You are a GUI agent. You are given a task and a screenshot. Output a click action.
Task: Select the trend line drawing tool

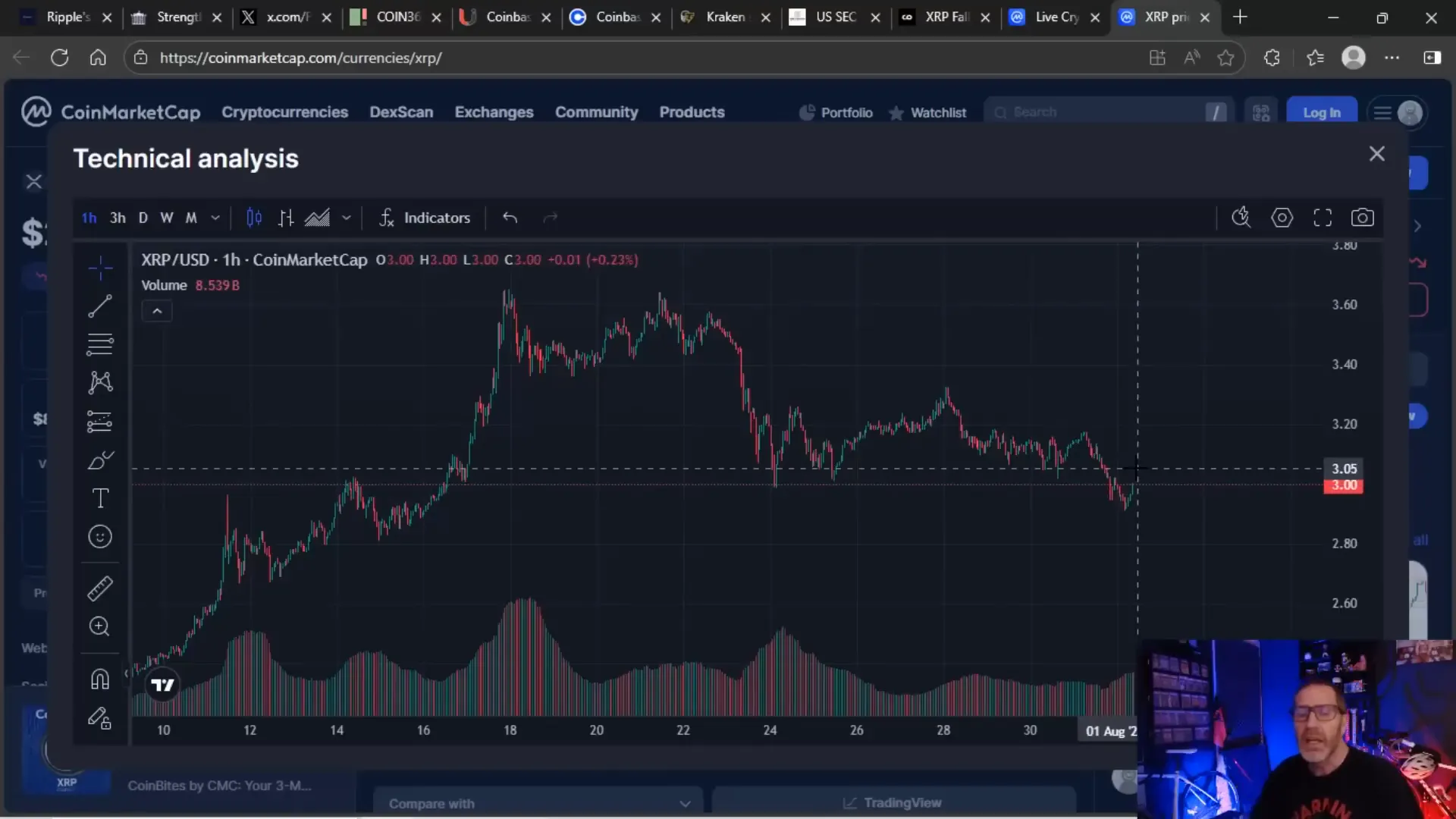[x=100, y=306]
